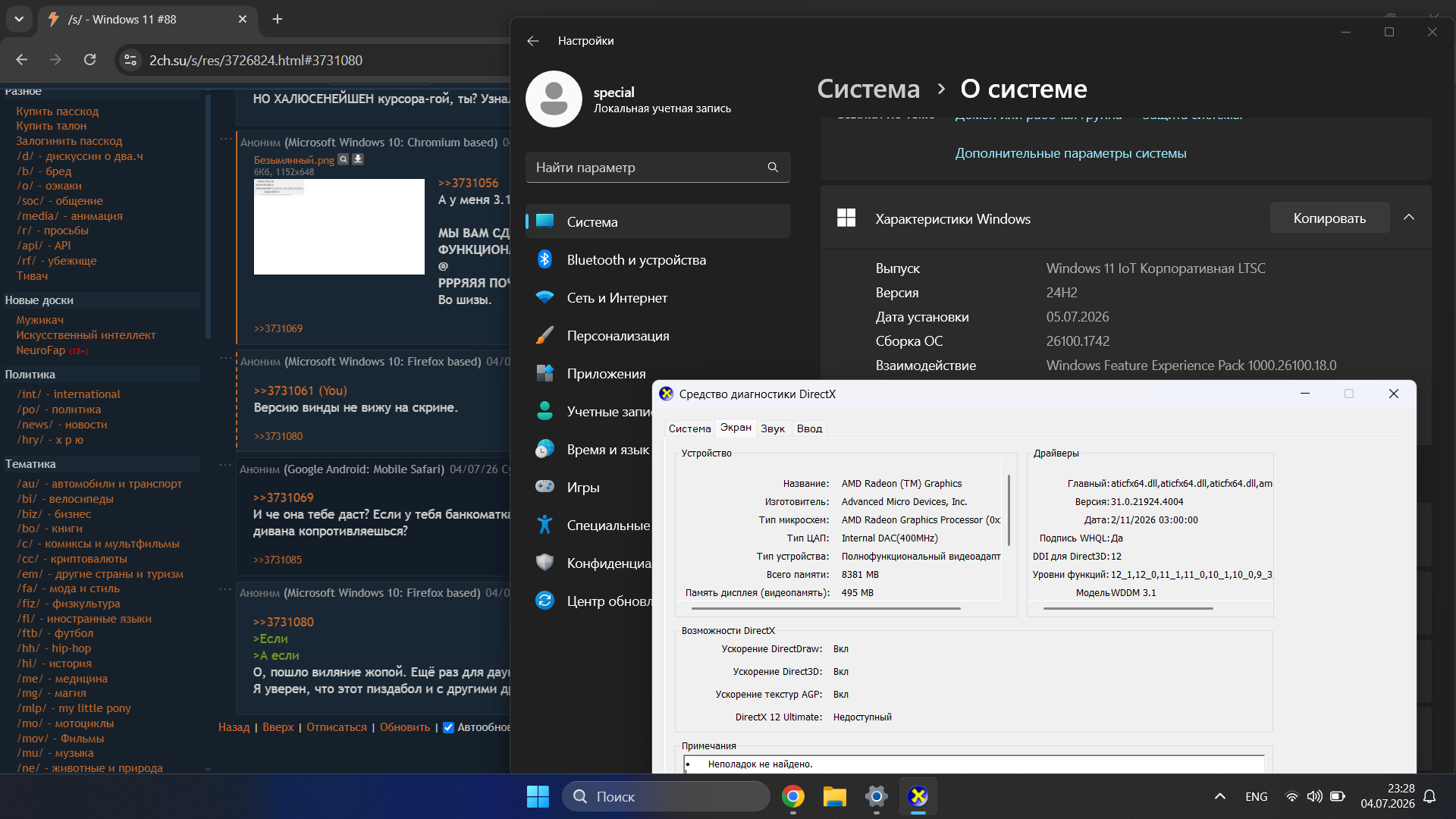The width and height of the screenshot is (1456, 819).
Task: Click the Settings window back arrow
Action: 533,41
